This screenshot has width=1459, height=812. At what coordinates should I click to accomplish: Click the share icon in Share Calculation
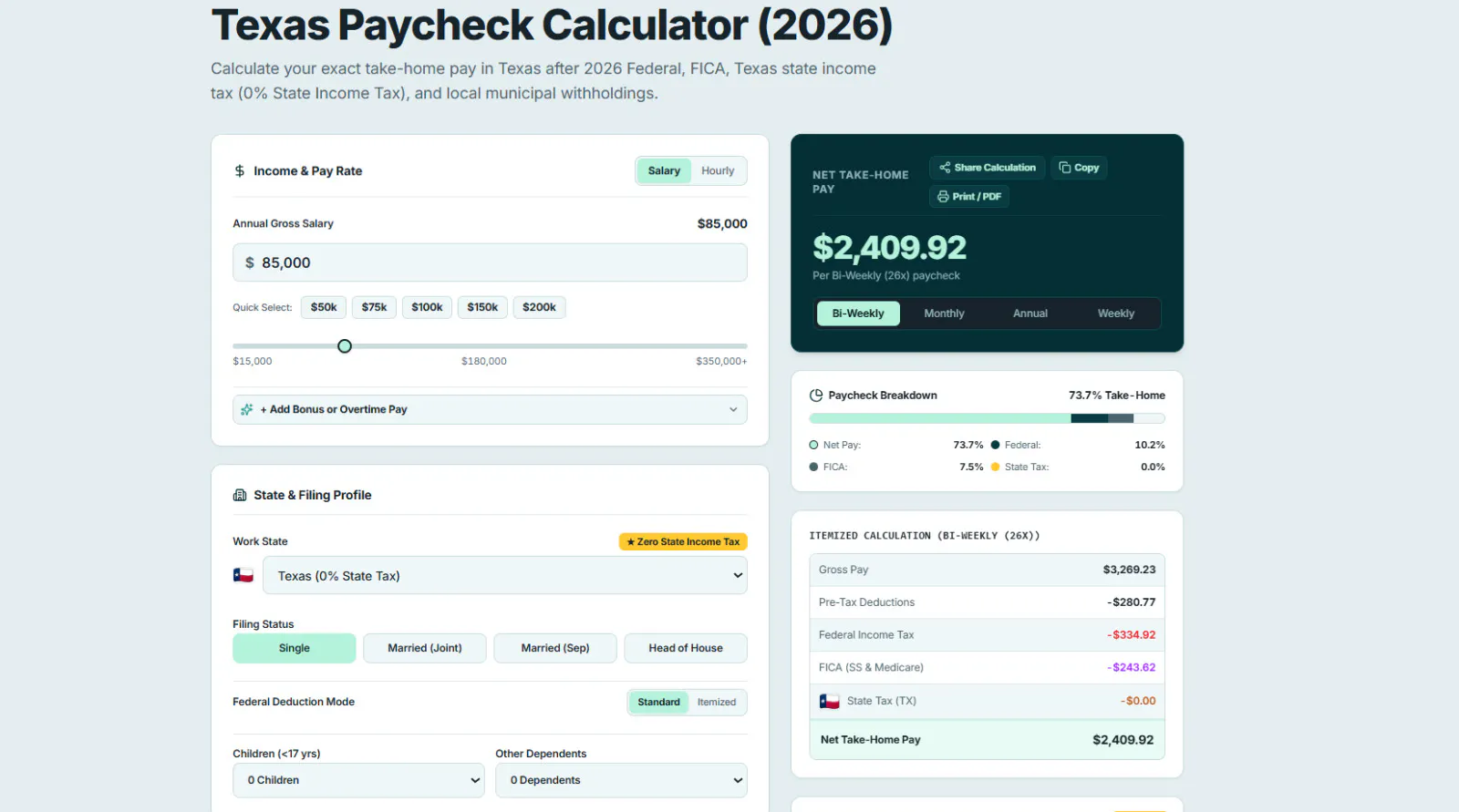[945, 168]
